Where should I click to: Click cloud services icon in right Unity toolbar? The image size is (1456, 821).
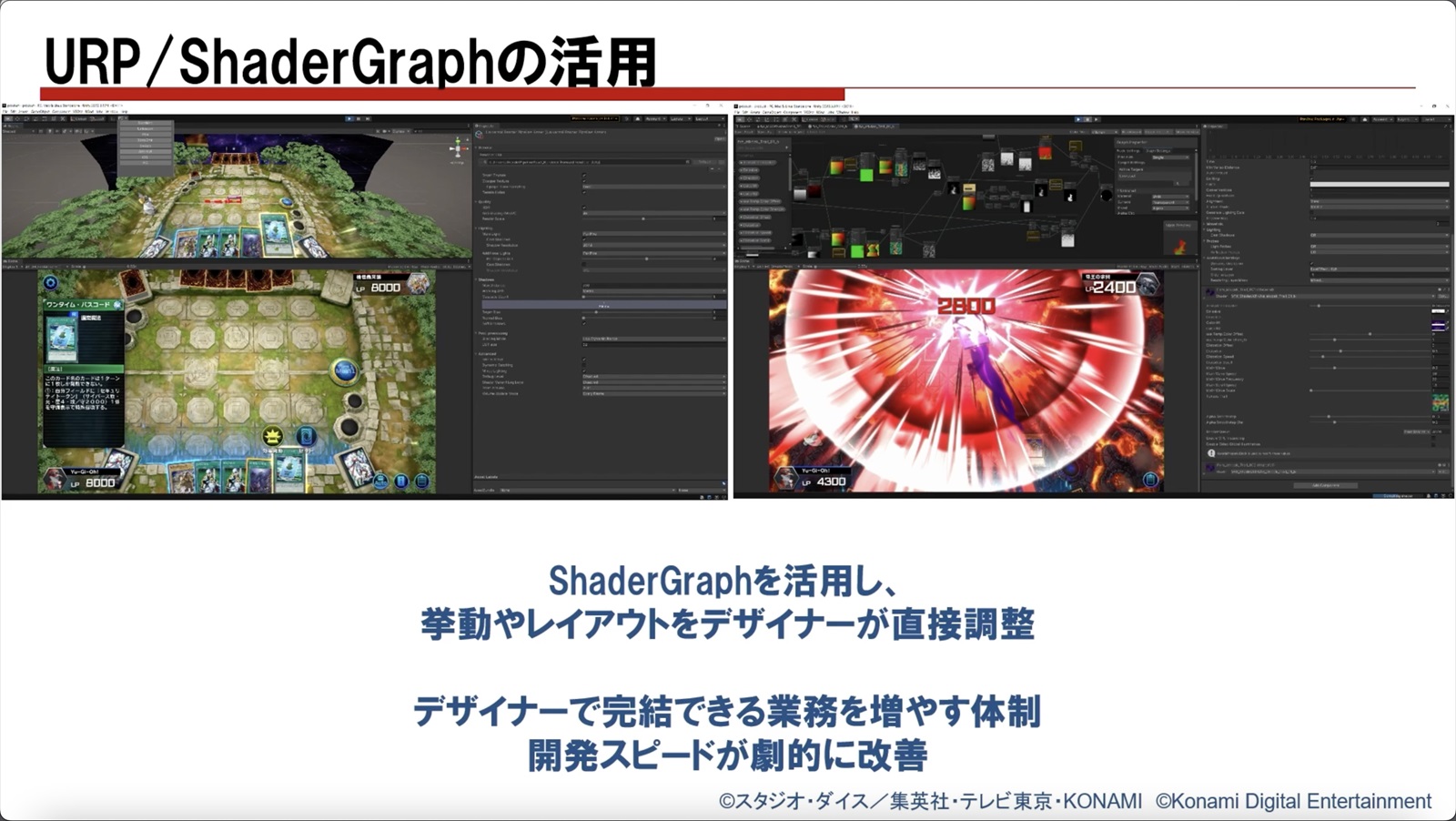[1365, 119]
